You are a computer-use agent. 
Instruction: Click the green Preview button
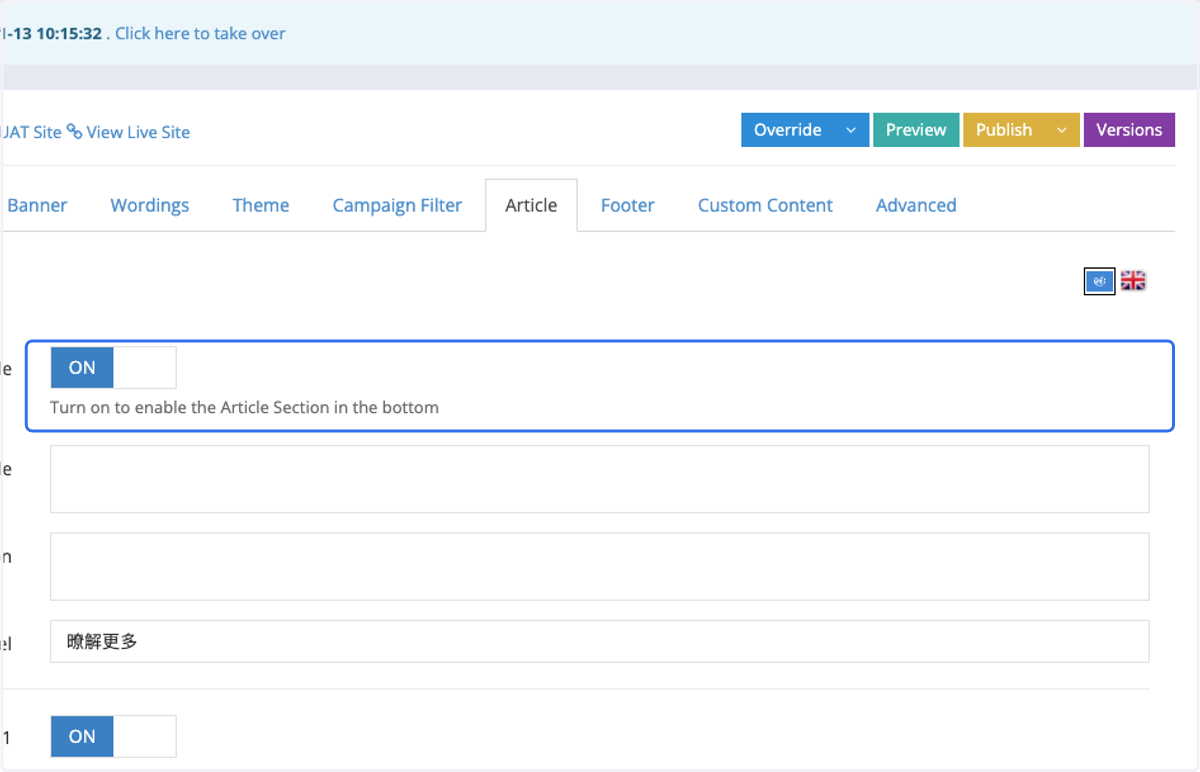pos(916,130)
